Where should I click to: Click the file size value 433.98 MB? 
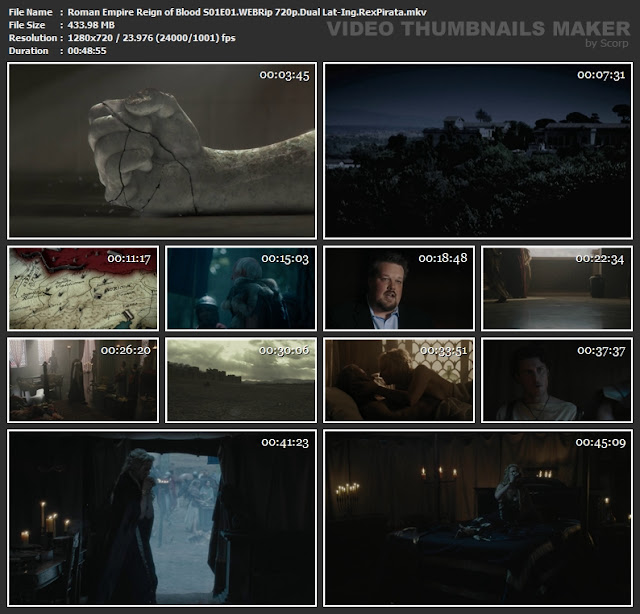coord(91,25)
